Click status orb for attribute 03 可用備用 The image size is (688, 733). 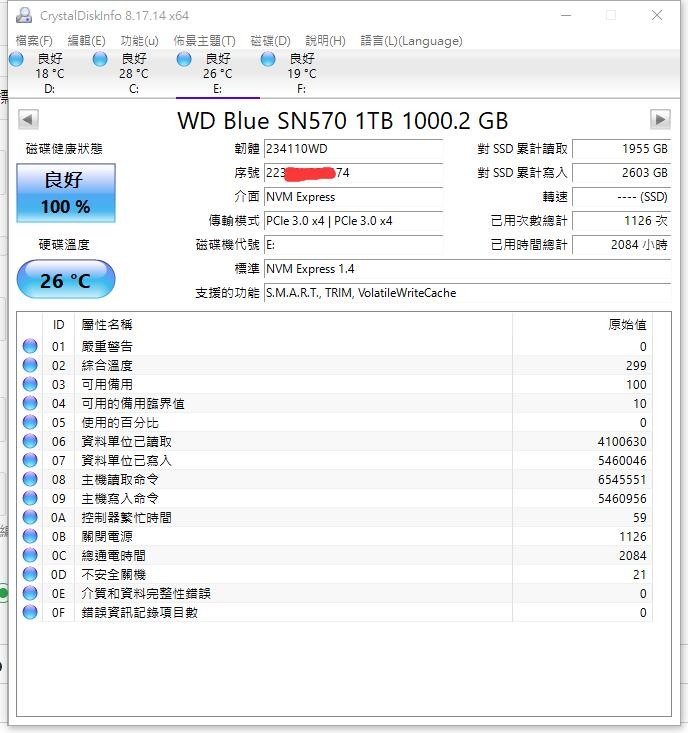30,384
